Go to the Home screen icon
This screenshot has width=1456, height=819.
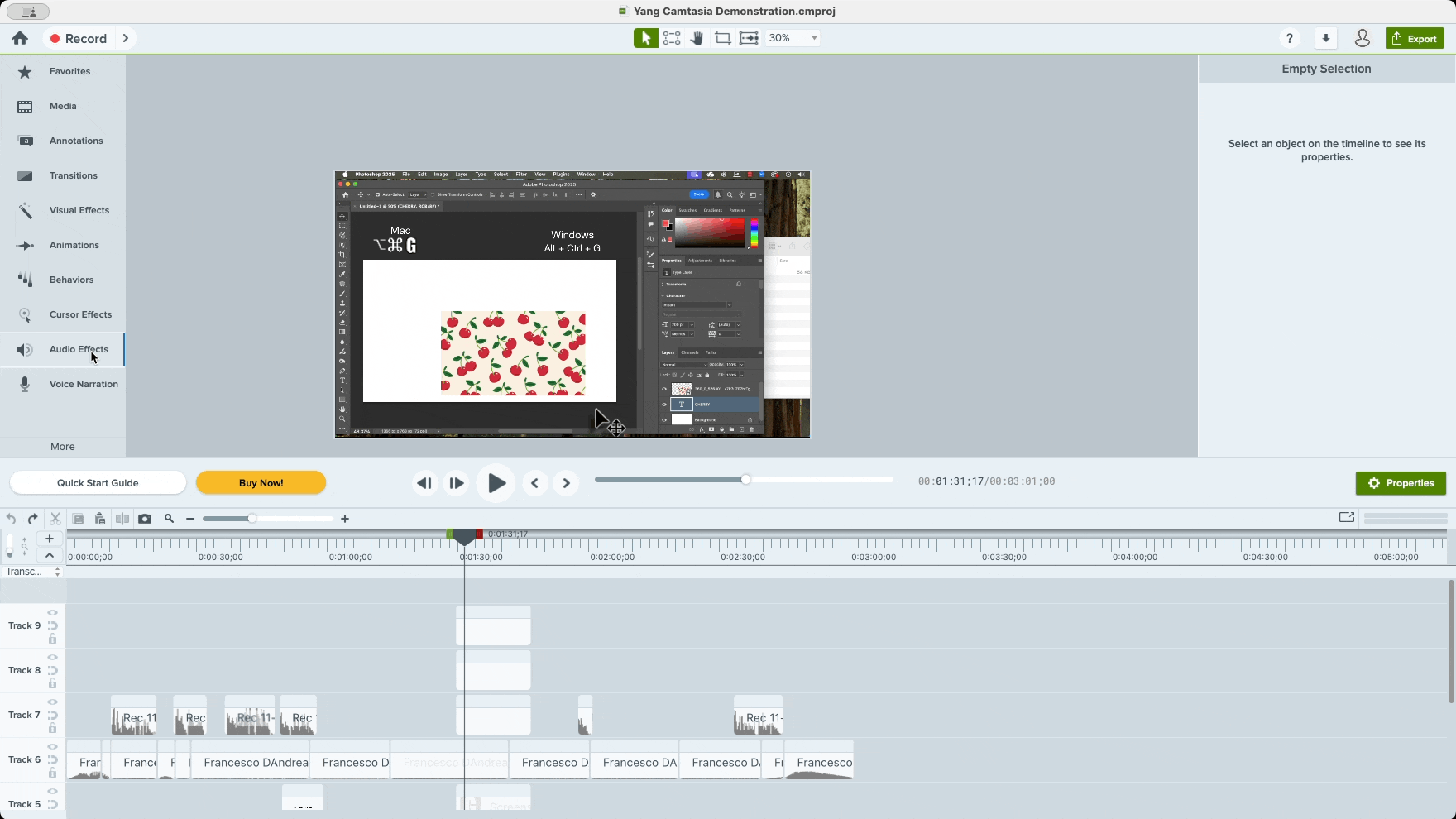pyautogui.click(x=20, y=38)
